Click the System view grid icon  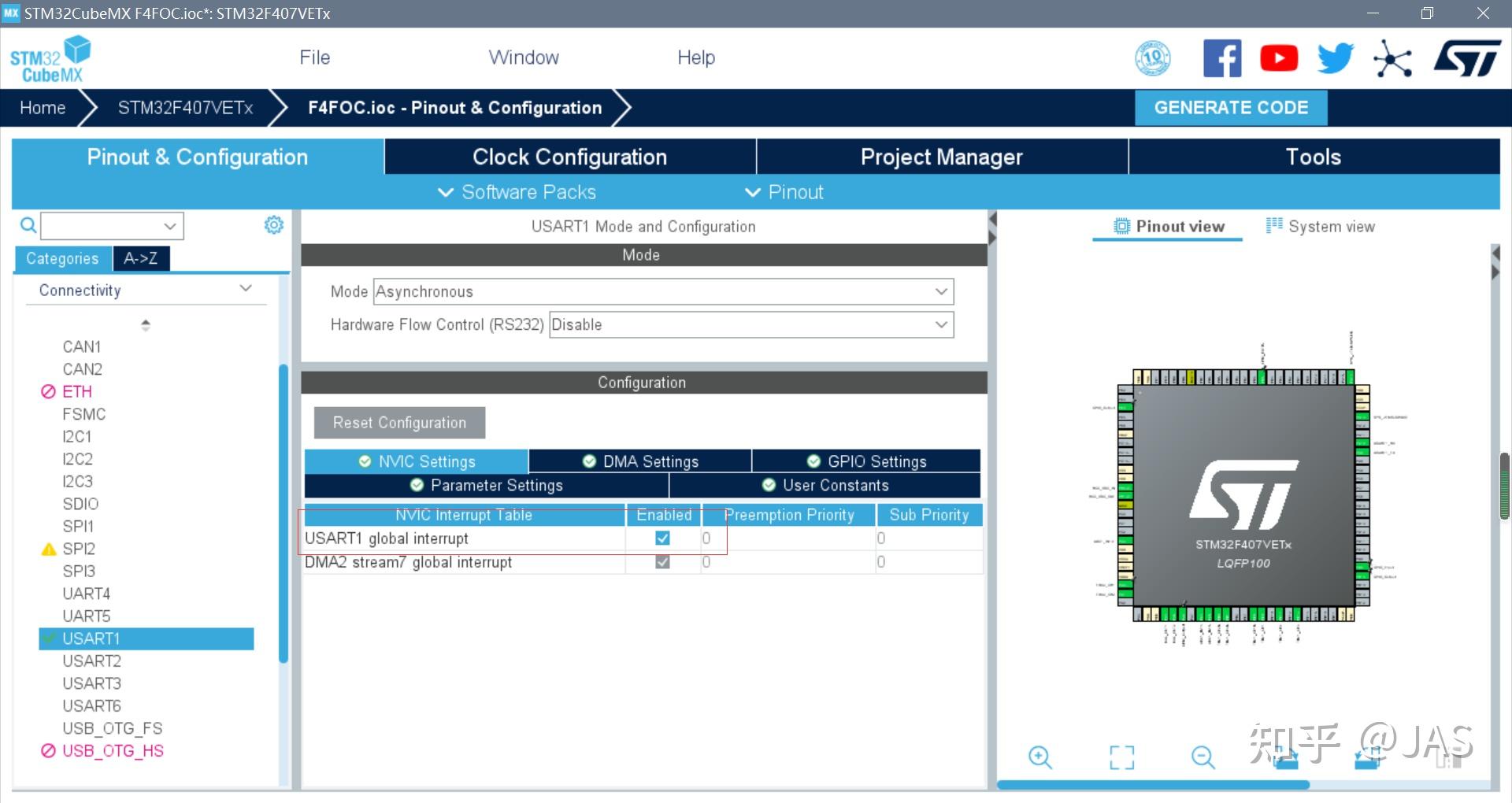tap(1274, 225)
